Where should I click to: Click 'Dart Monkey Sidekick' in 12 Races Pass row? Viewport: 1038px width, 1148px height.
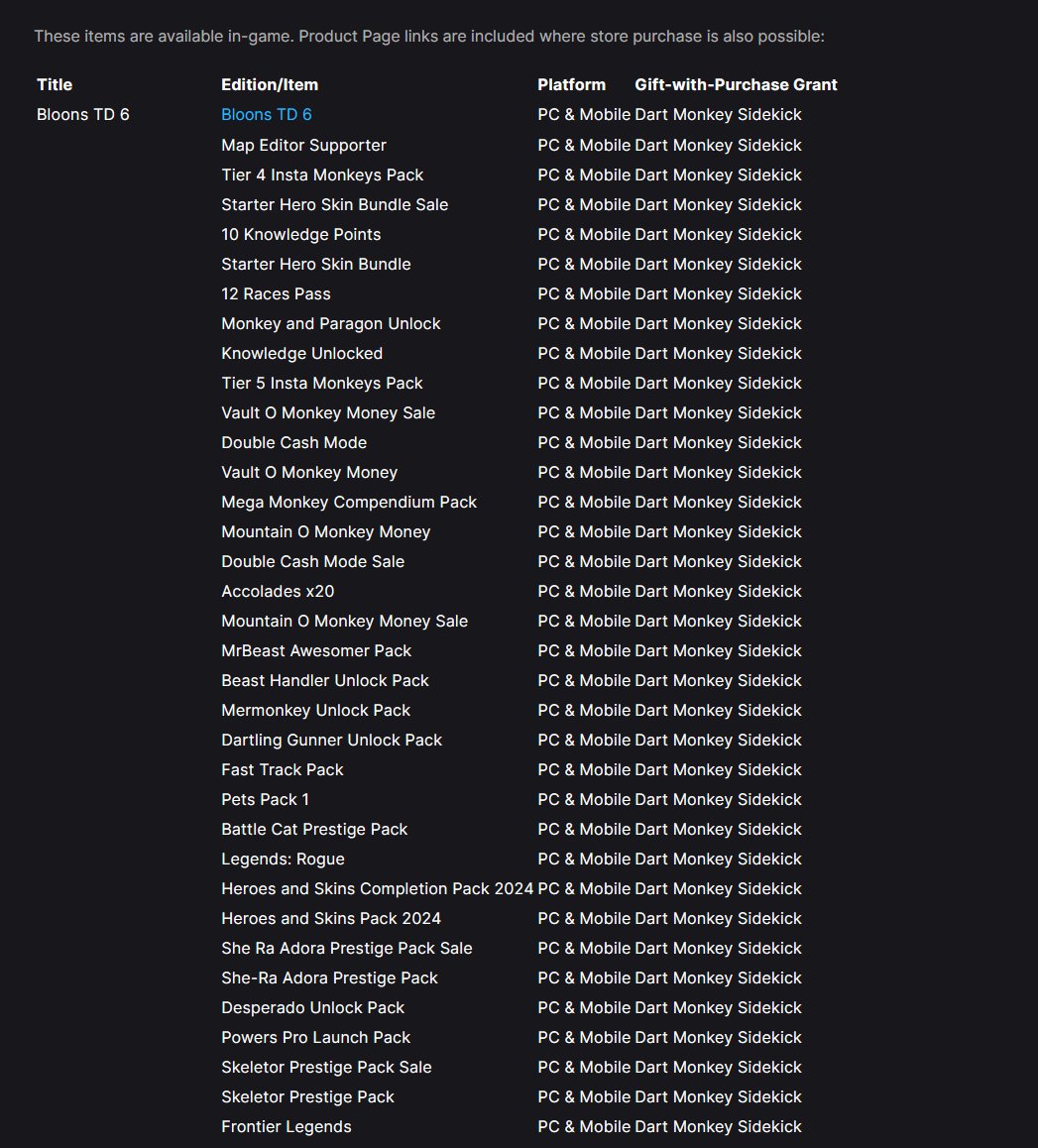point(718,294)
